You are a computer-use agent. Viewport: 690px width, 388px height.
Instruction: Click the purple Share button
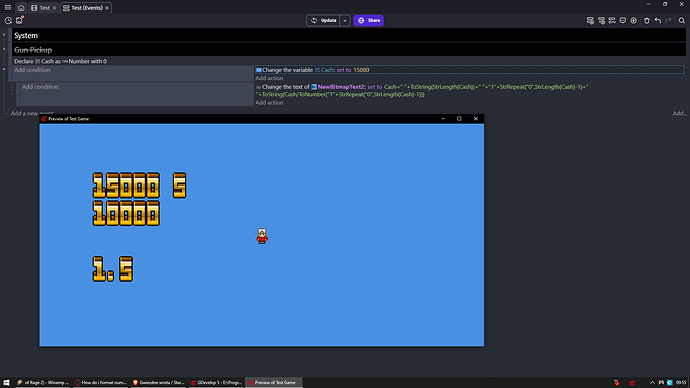(368, 20)
